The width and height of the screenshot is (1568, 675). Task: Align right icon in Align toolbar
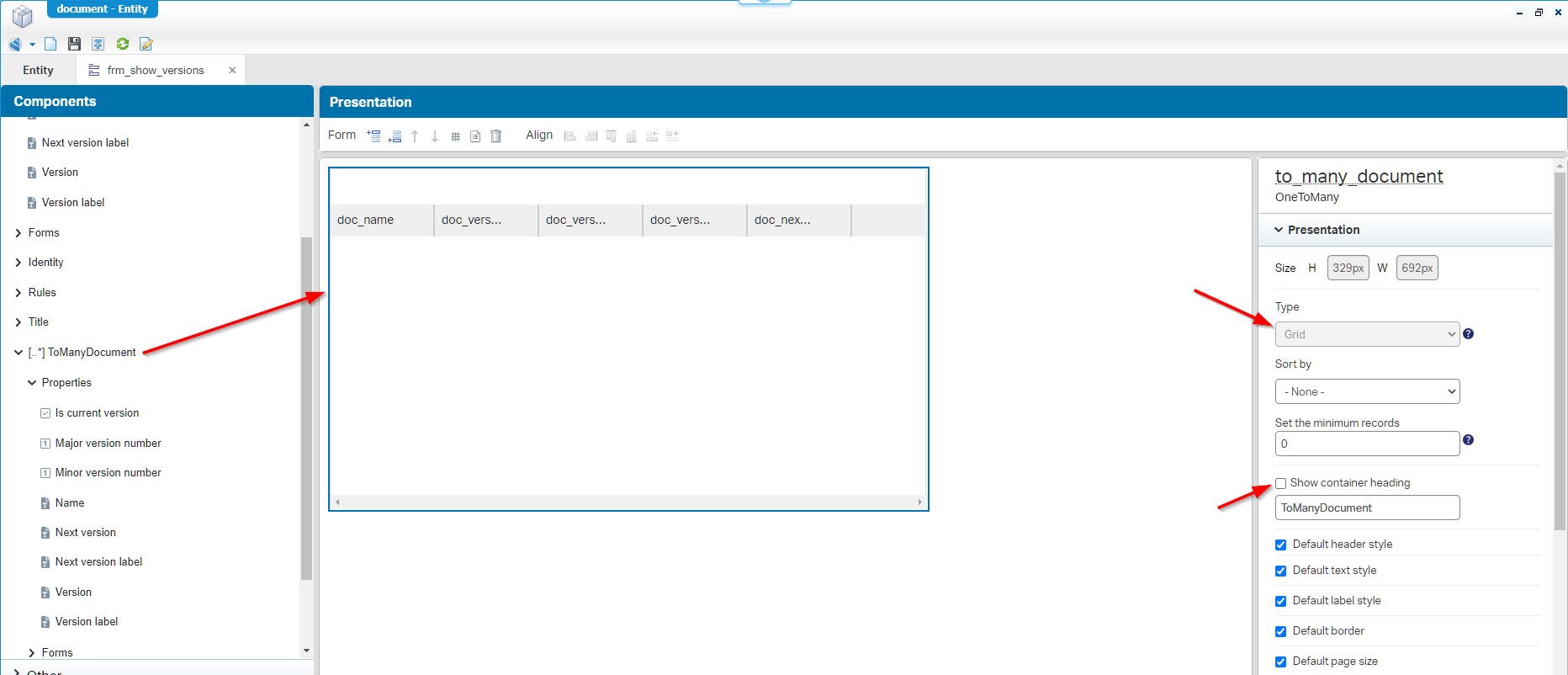pyautogui.click(x=591, y=136)
